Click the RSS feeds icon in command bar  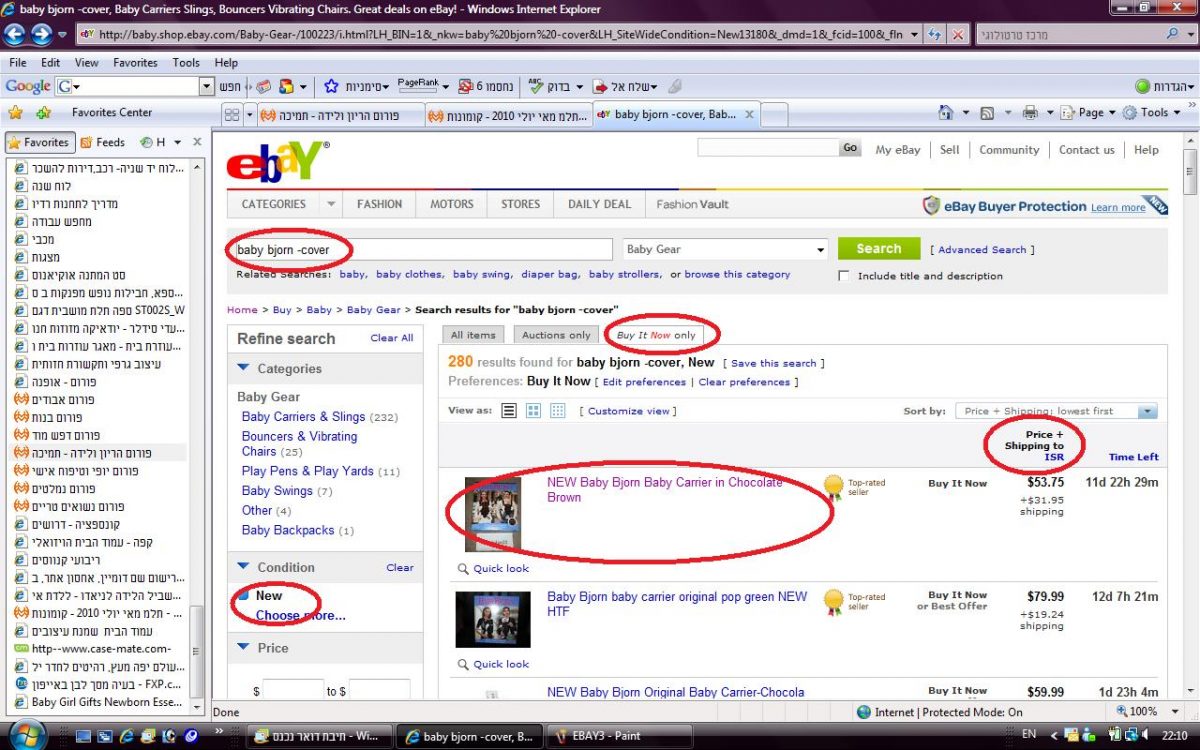[987, 113]
